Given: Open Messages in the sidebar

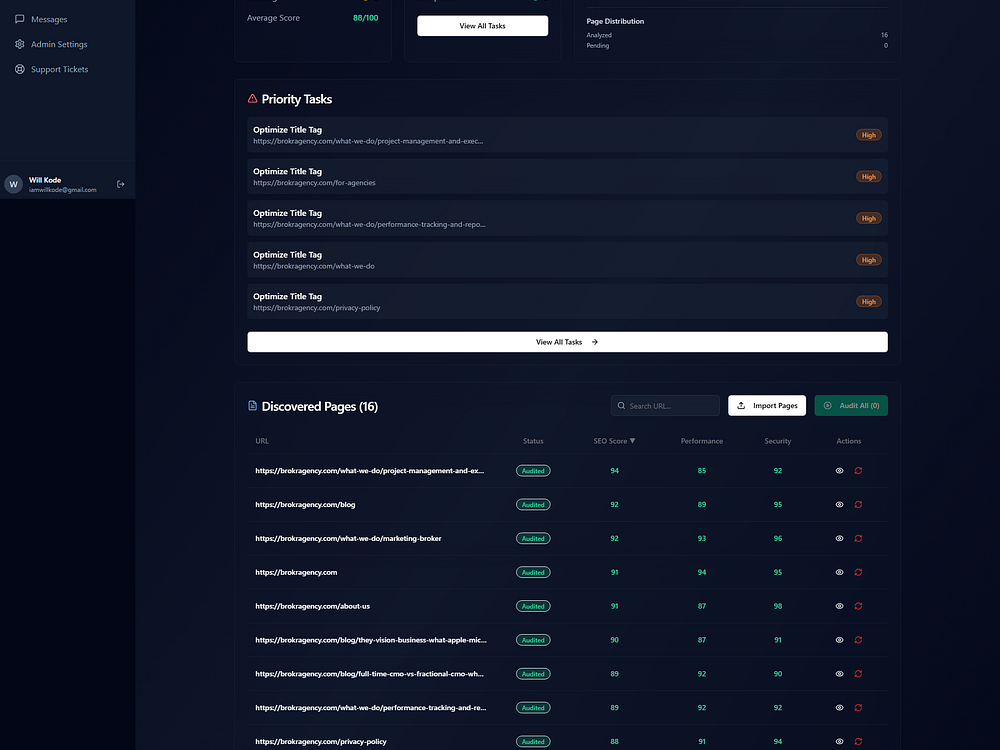Looking at the screenshot, I should tap(48, 19).
